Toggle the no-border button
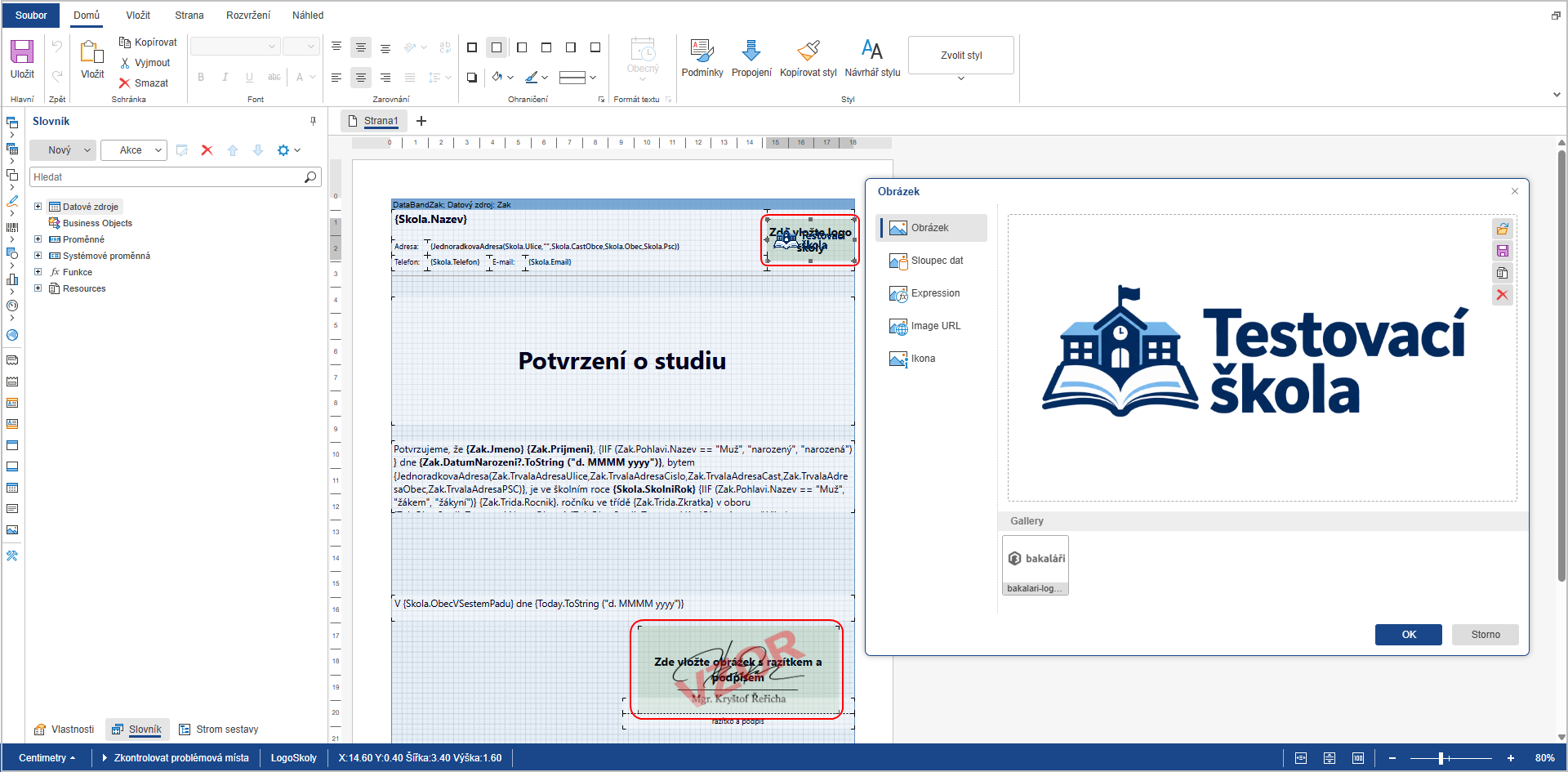The width and height of the screenshot is (1568, 772). (x=497, y=47)
